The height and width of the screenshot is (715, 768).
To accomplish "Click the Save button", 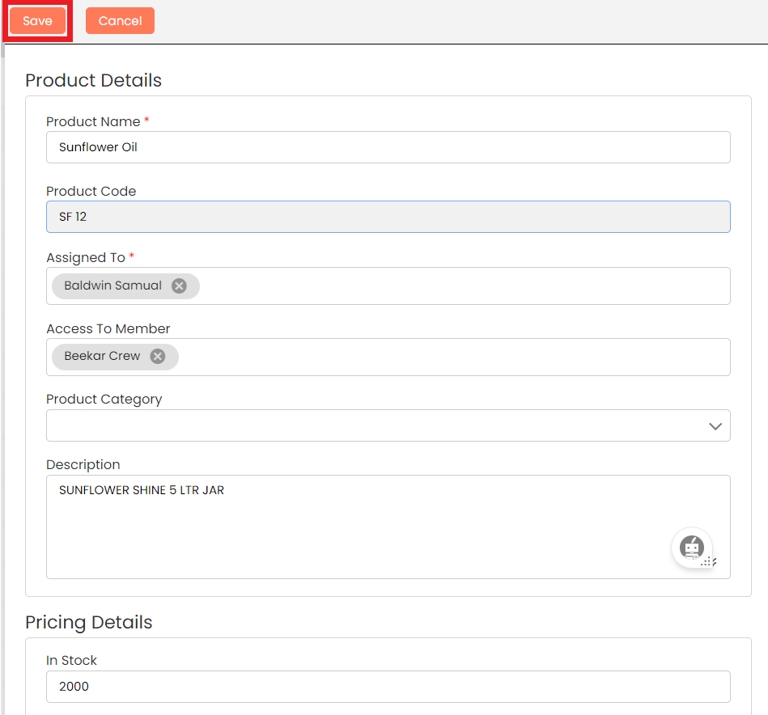I will tap(38, 21).
